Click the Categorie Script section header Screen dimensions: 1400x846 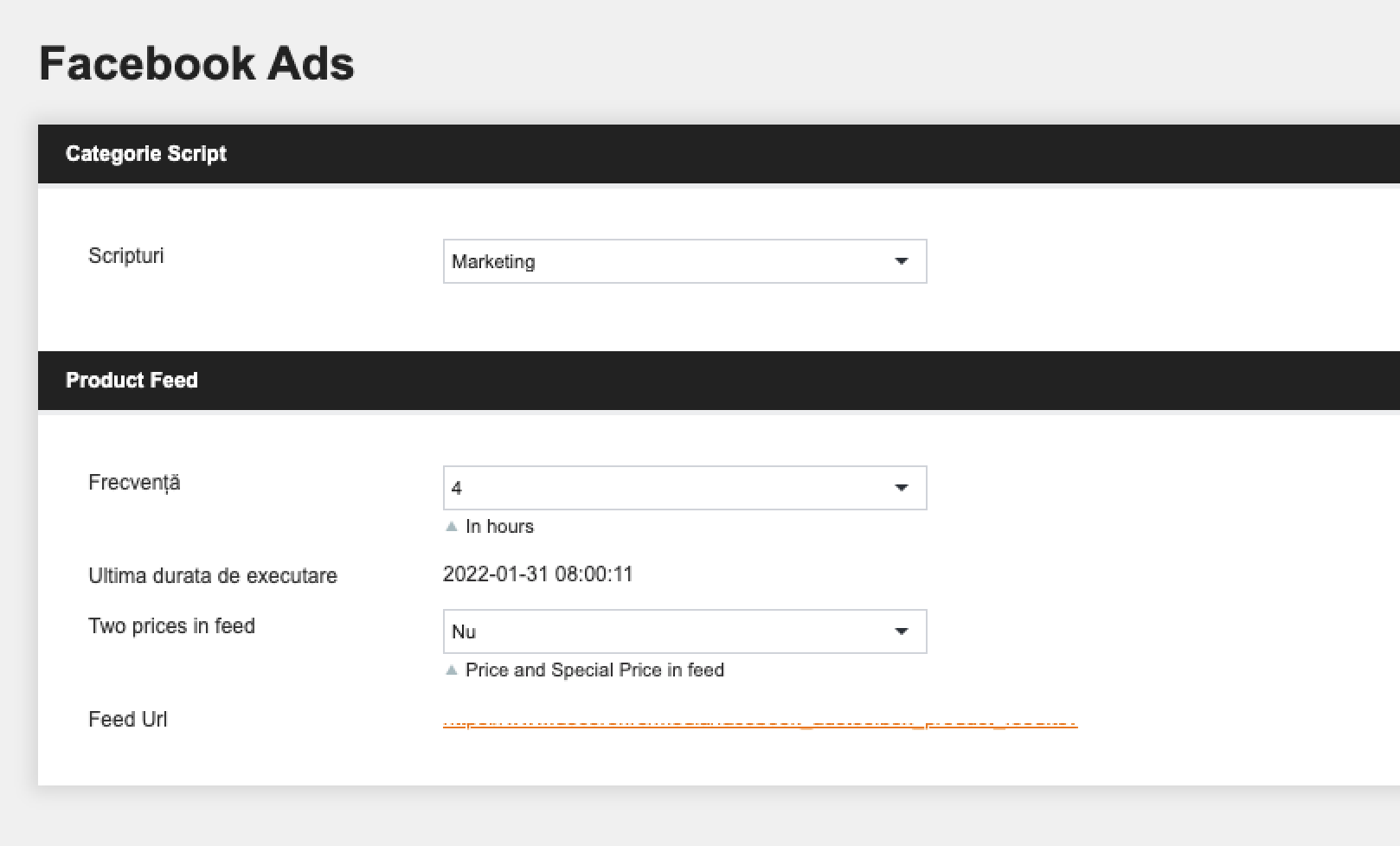click(719, 154)
